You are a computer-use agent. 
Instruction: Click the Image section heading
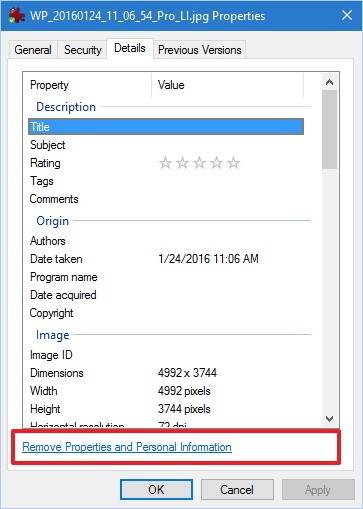[53, 335]
